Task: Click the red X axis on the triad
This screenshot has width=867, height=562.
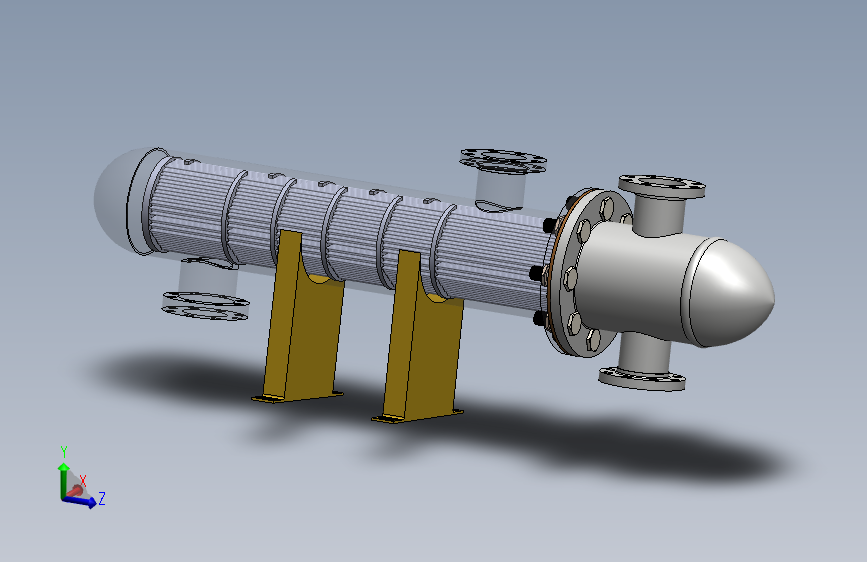Action: (75, 491)
